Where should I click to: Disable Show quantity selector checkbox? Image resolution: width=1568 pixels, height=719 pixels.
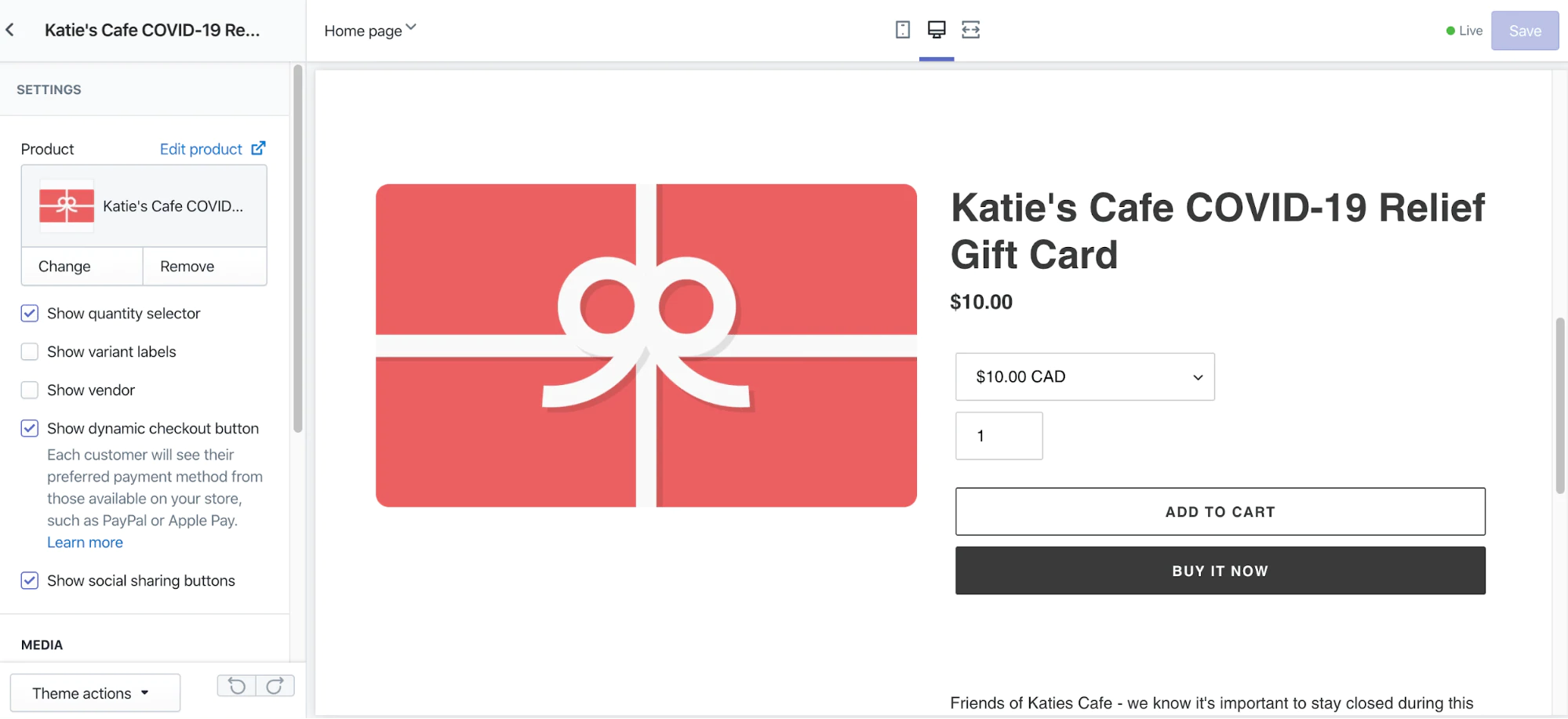click(30, 314)
